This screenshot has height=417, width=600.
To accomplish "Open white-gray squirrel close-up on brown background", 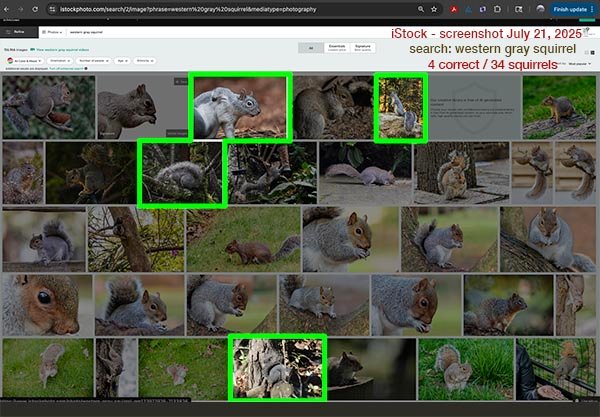I will [x=240, y=107].
